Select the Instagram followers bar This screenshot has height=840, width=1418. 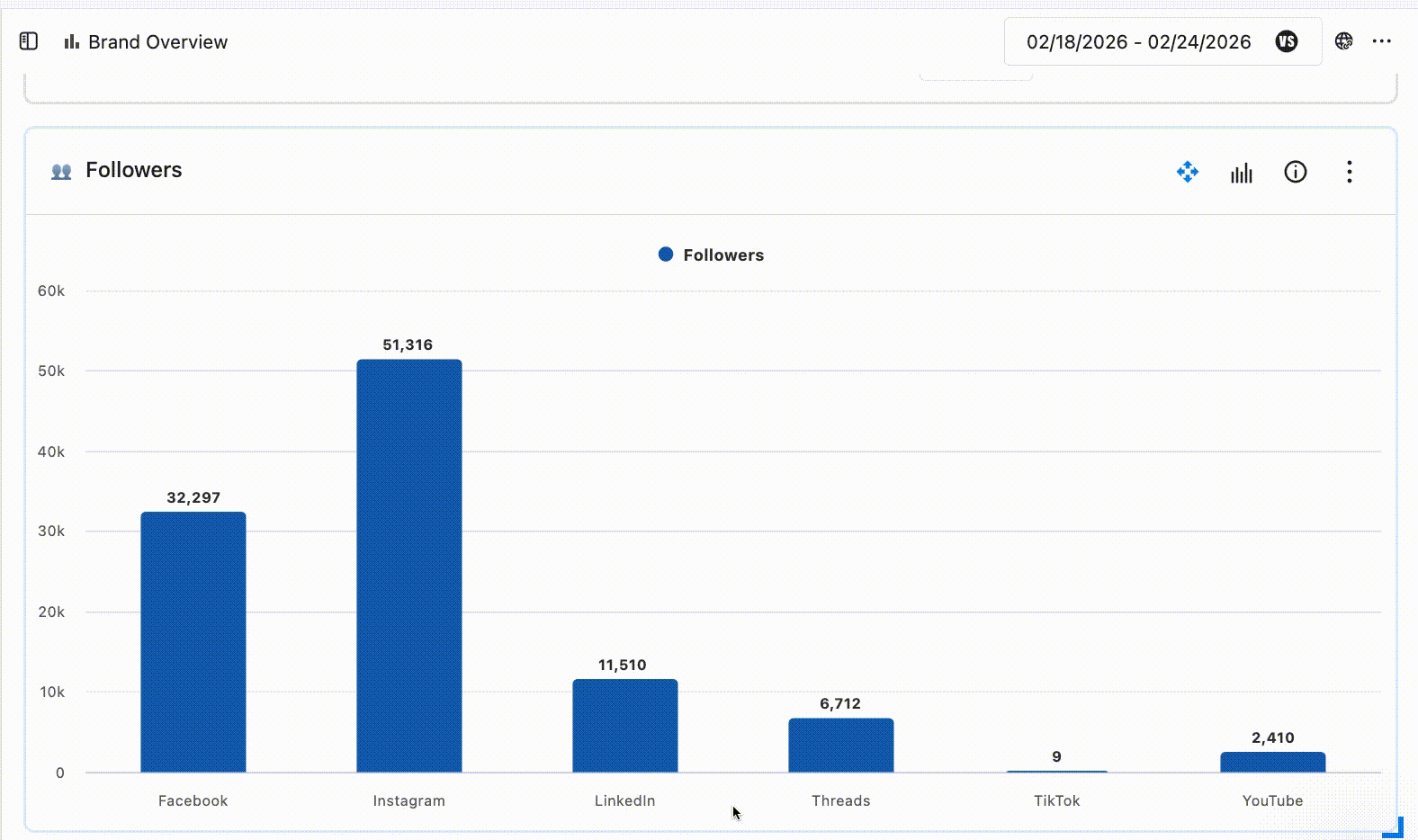tap(409, 566)
